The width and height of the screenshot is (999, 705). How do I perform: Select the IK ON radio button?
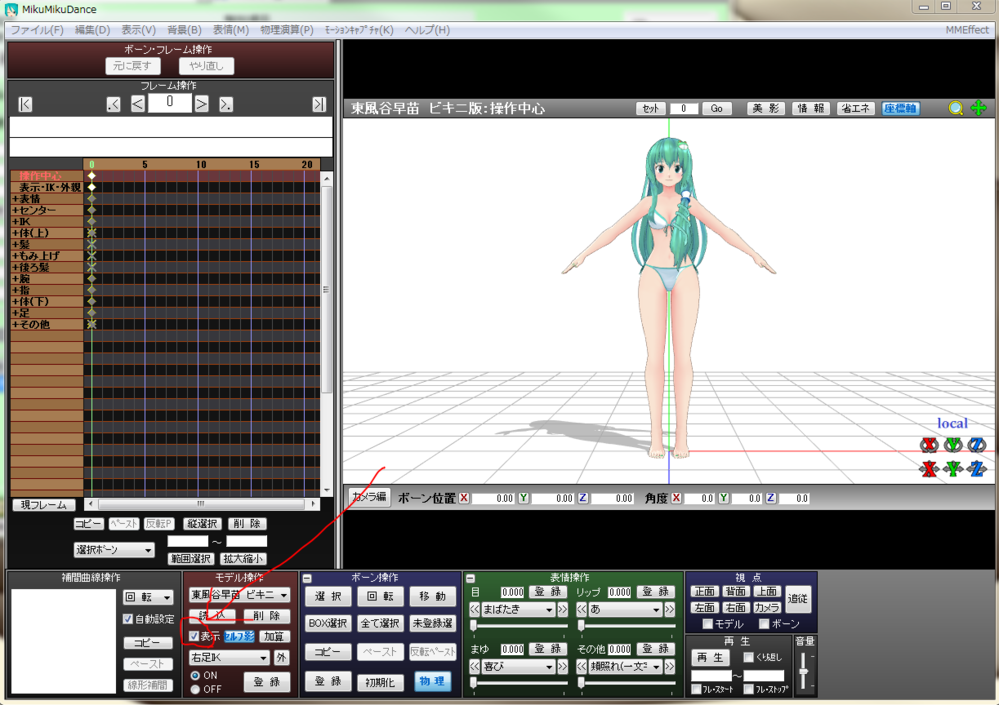click(195, 675)
